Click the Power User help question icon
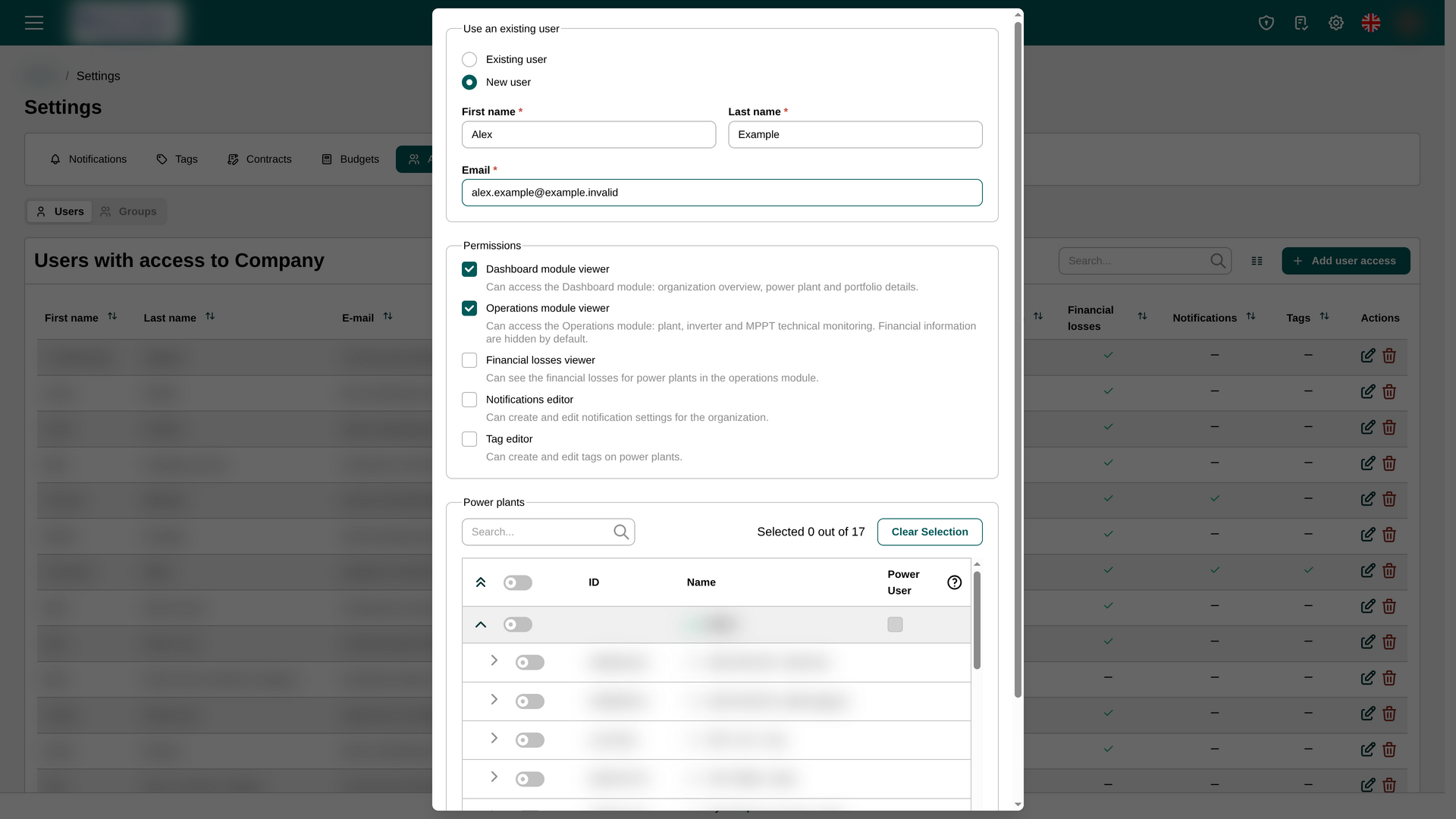Screen dimensions: 1456x819 click(x=954, y=582)
